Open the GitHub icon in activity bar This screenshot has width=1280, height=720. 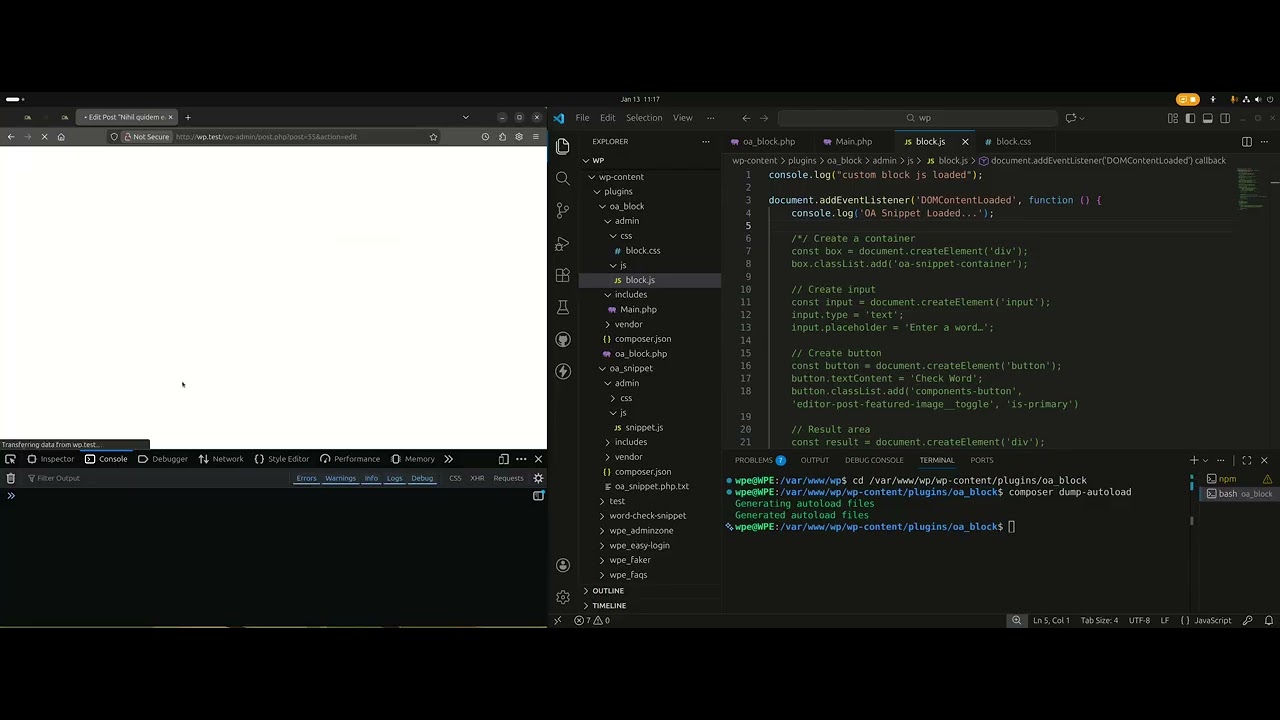click(562, 339)
